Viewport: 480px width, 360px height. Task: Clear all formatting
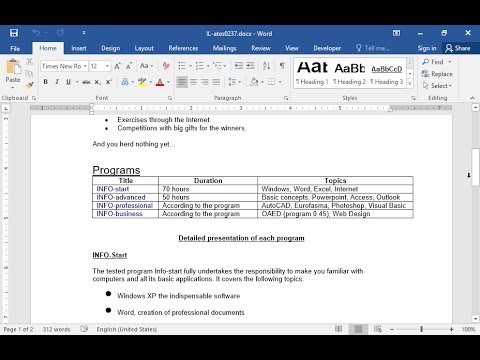(x=166, y=66)
